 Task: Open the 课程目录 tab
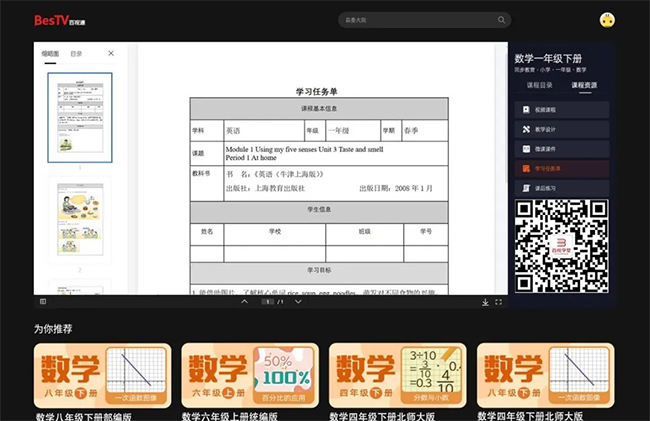pos(539,85)
